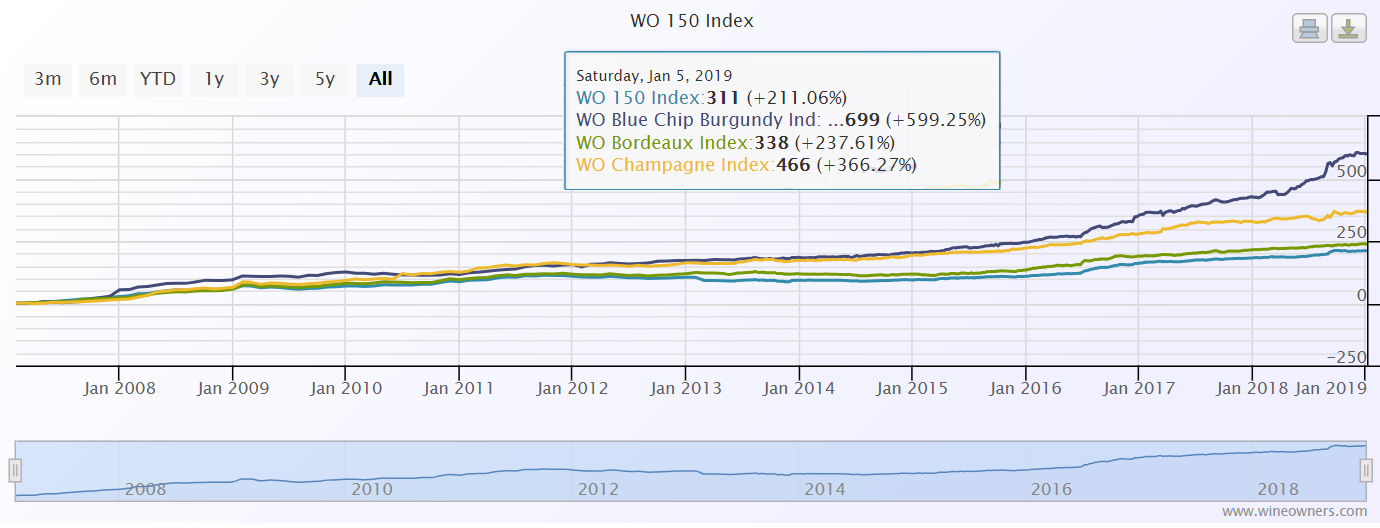The height and width of the screenshot is (528, 1380).
Task: Click the download chart icon
Action: click(1349, 29)
